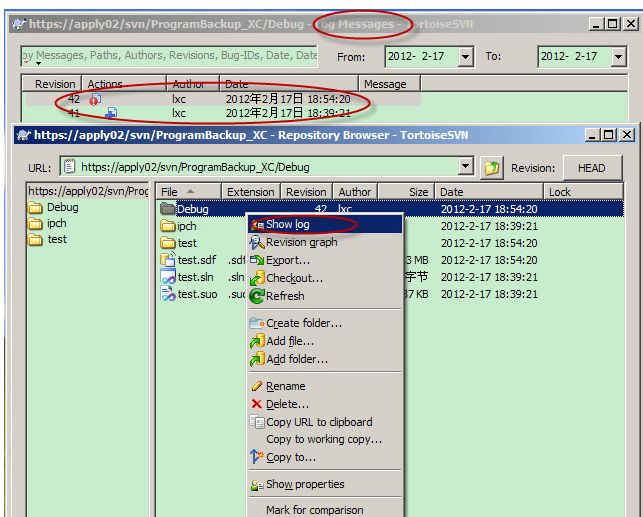Choose Checkout... from the context menu
The width and height of the screenshot is (643, 517).
coord(294,278)
